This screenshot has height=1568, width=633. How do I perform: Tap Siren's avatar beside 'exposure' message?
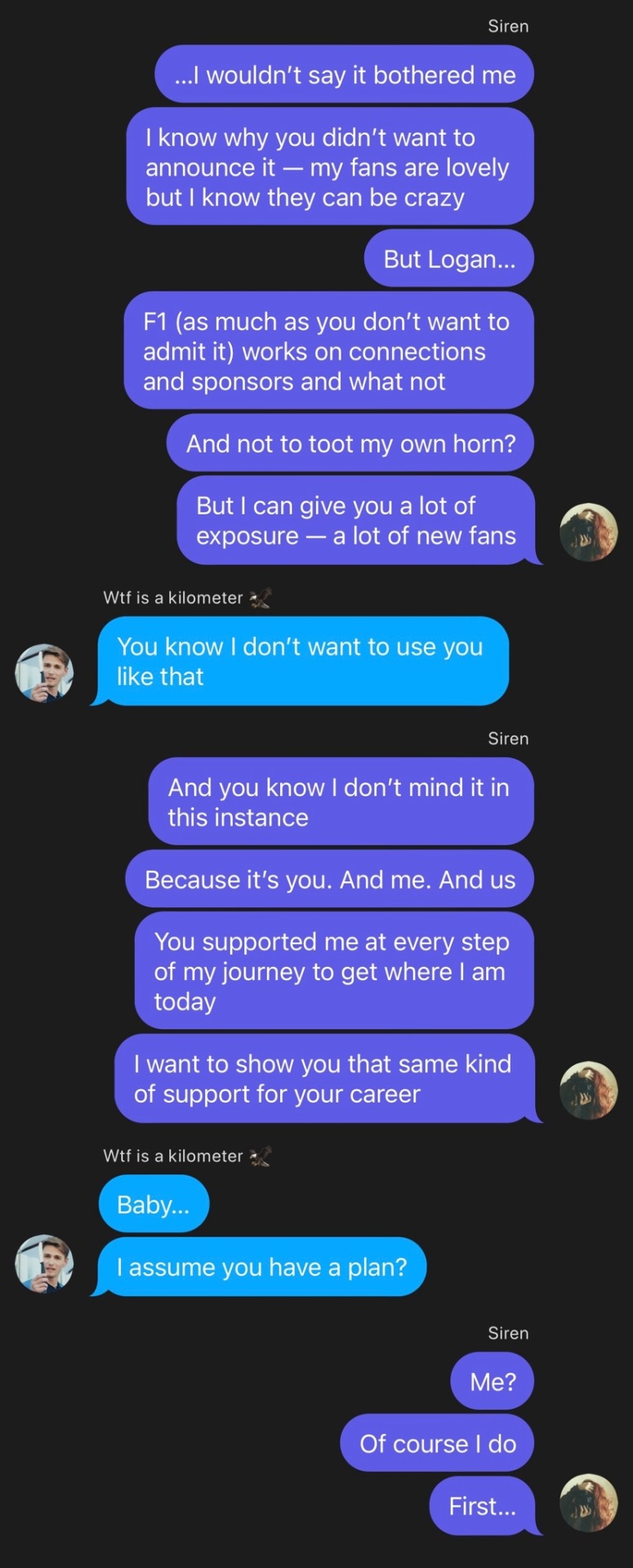tap(588, 532)
